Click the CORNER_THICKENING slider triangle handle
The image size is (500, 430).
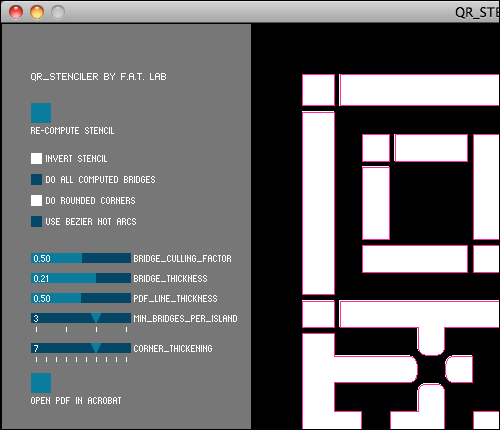click(96, 348)
